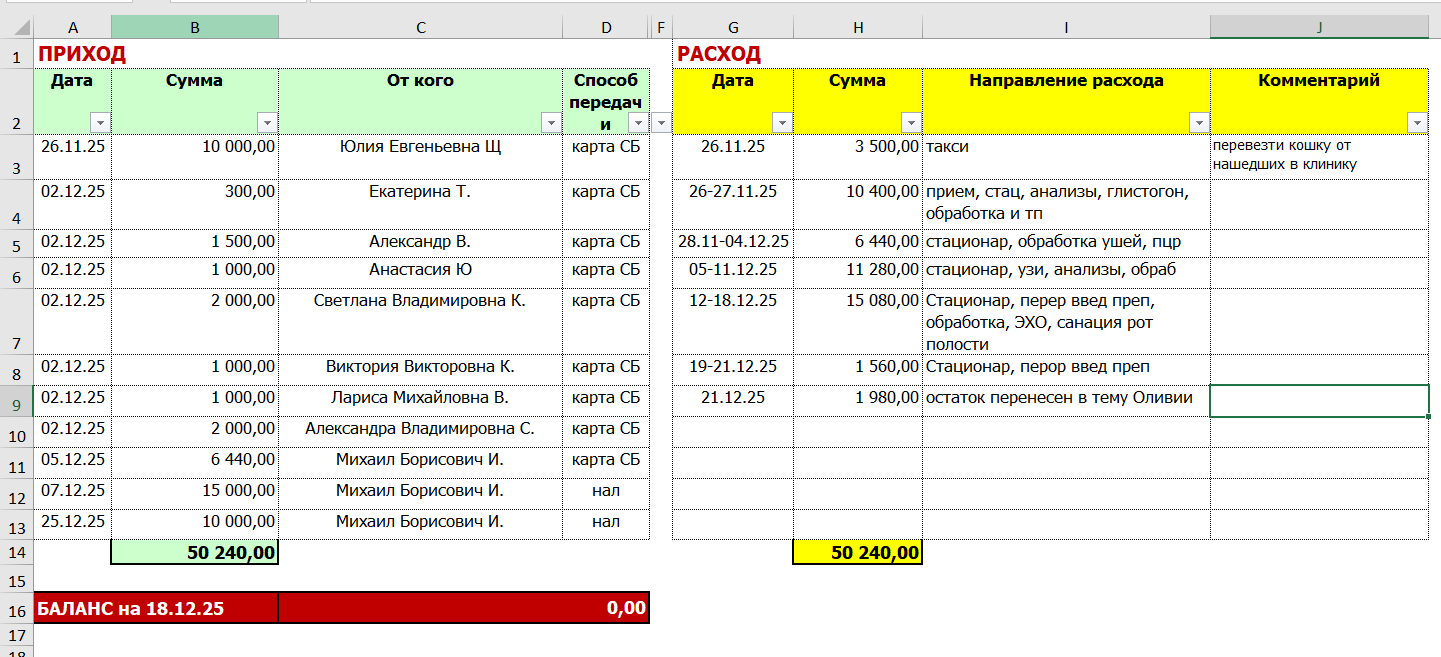
Task: Click the filter arrow in column F
Action: [x=661, y=122]
